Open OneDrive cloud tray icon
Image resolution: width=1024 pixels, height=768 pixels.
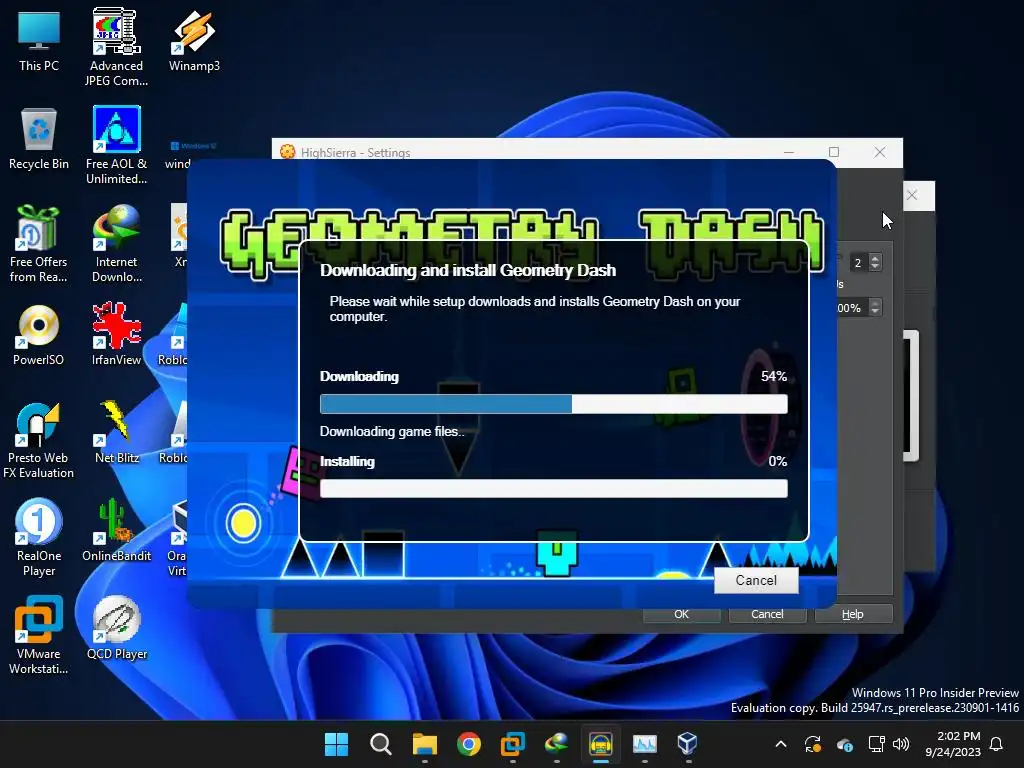coord(844,744)
